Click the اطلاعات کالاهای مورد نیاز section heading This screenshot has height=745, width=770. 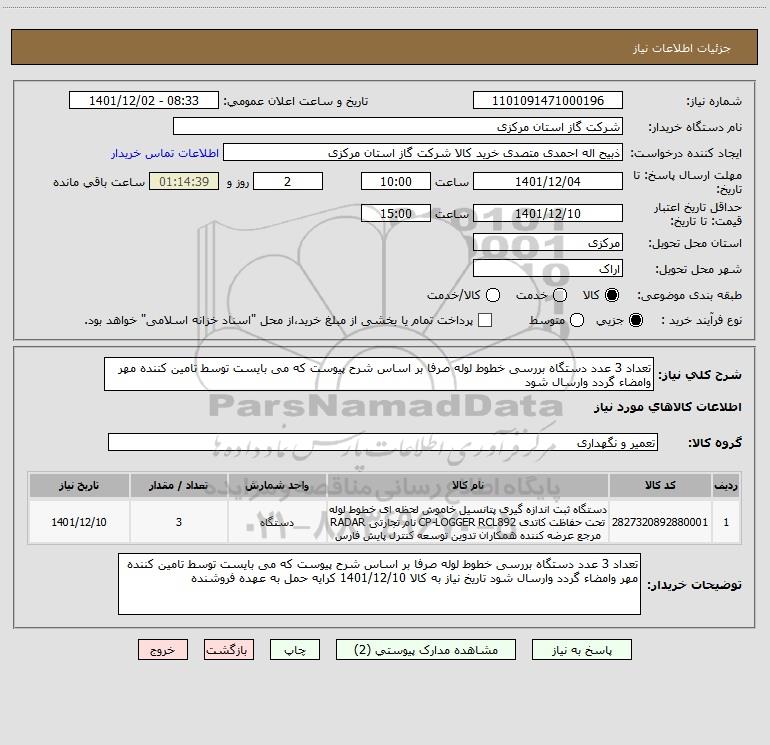[x=668, y=407]
